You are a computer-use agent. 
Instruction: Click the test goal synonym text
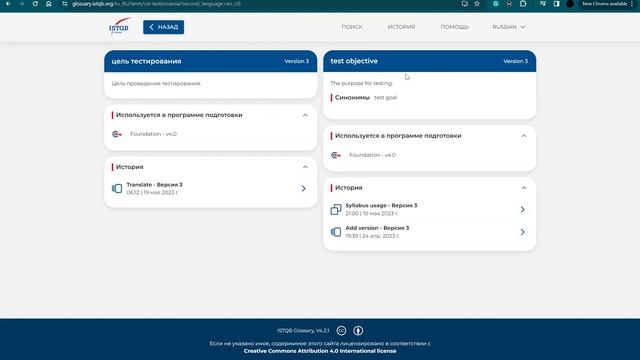click(385, 98)
